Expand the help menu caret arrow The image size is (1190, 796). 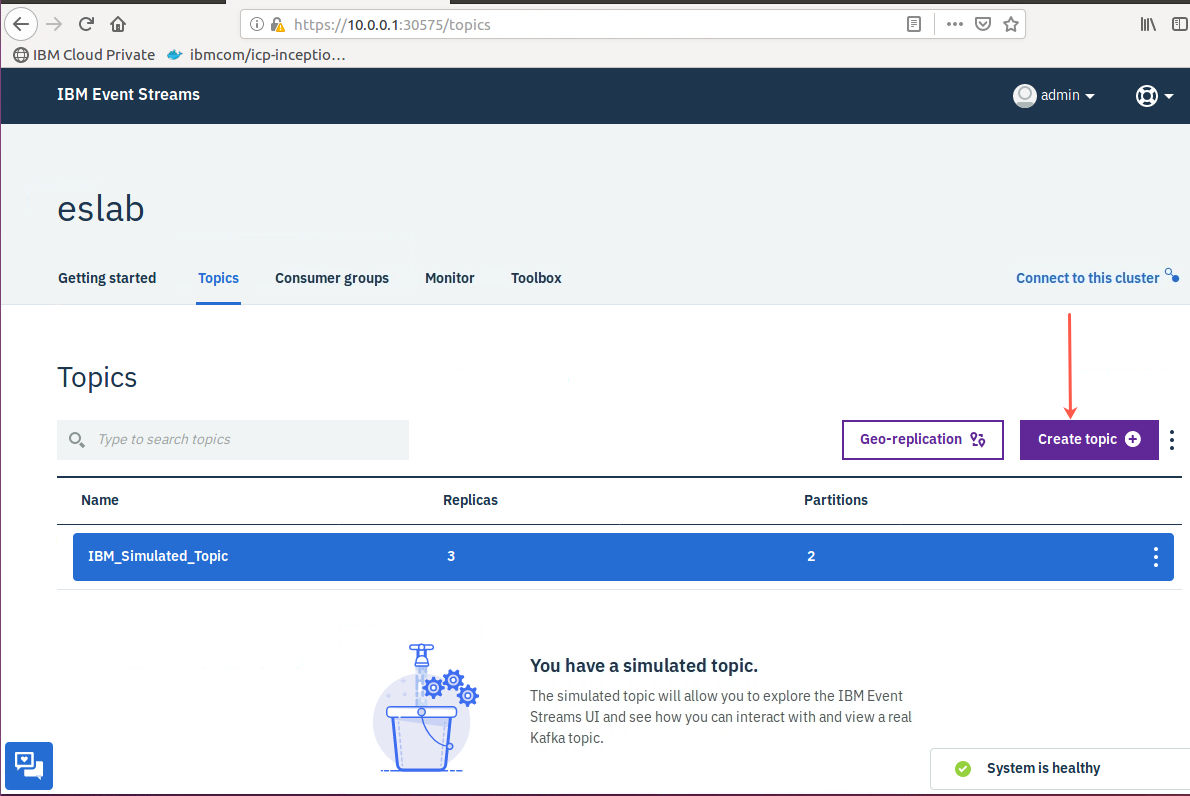[x=1169, y=96]
